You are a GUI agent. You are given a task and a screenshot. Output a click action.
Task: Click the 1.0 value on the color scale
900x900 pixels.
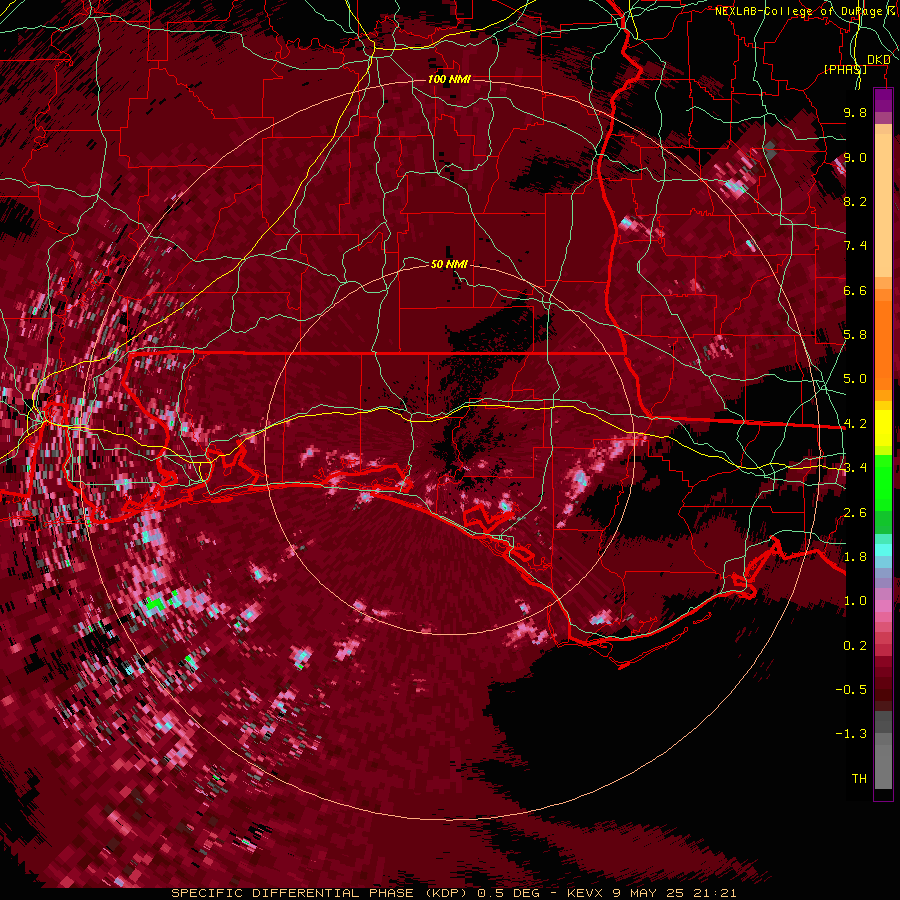coord(855,601)
